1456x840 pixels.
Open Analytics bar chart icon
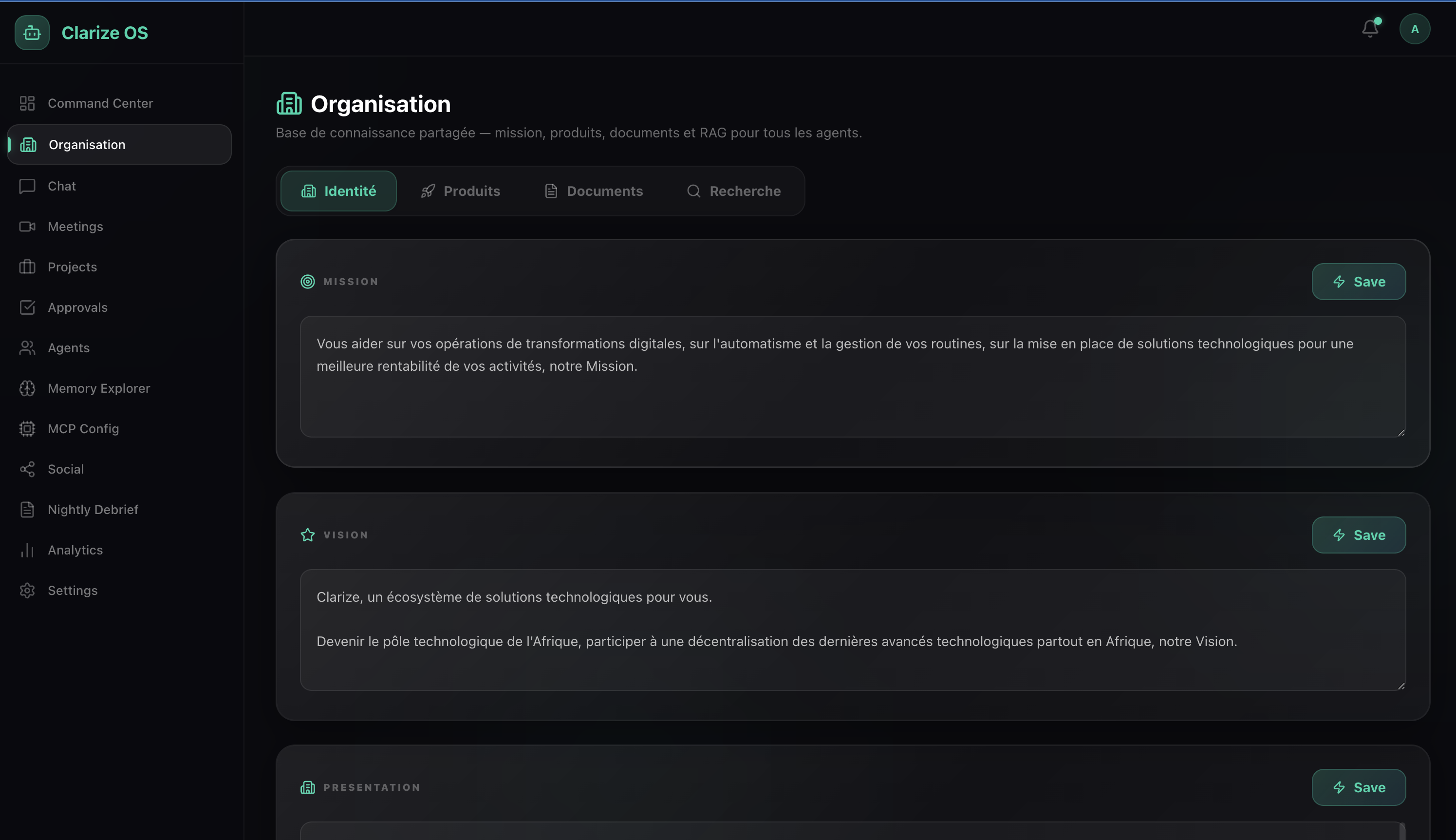[27, 550]
